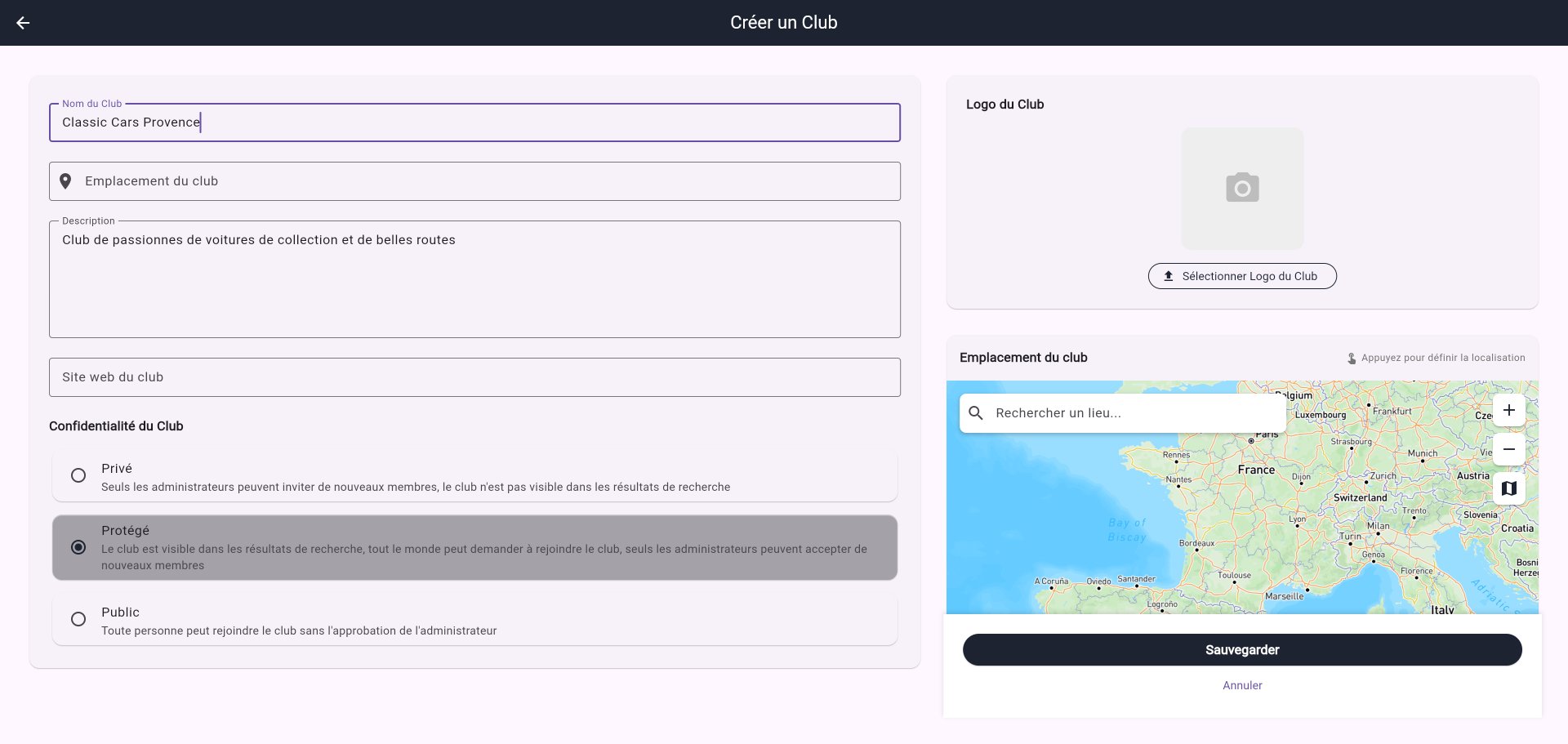Click the location pin icon
Image resolution: width=1568 pixels, height=744 pixels.
coord(66,181)
